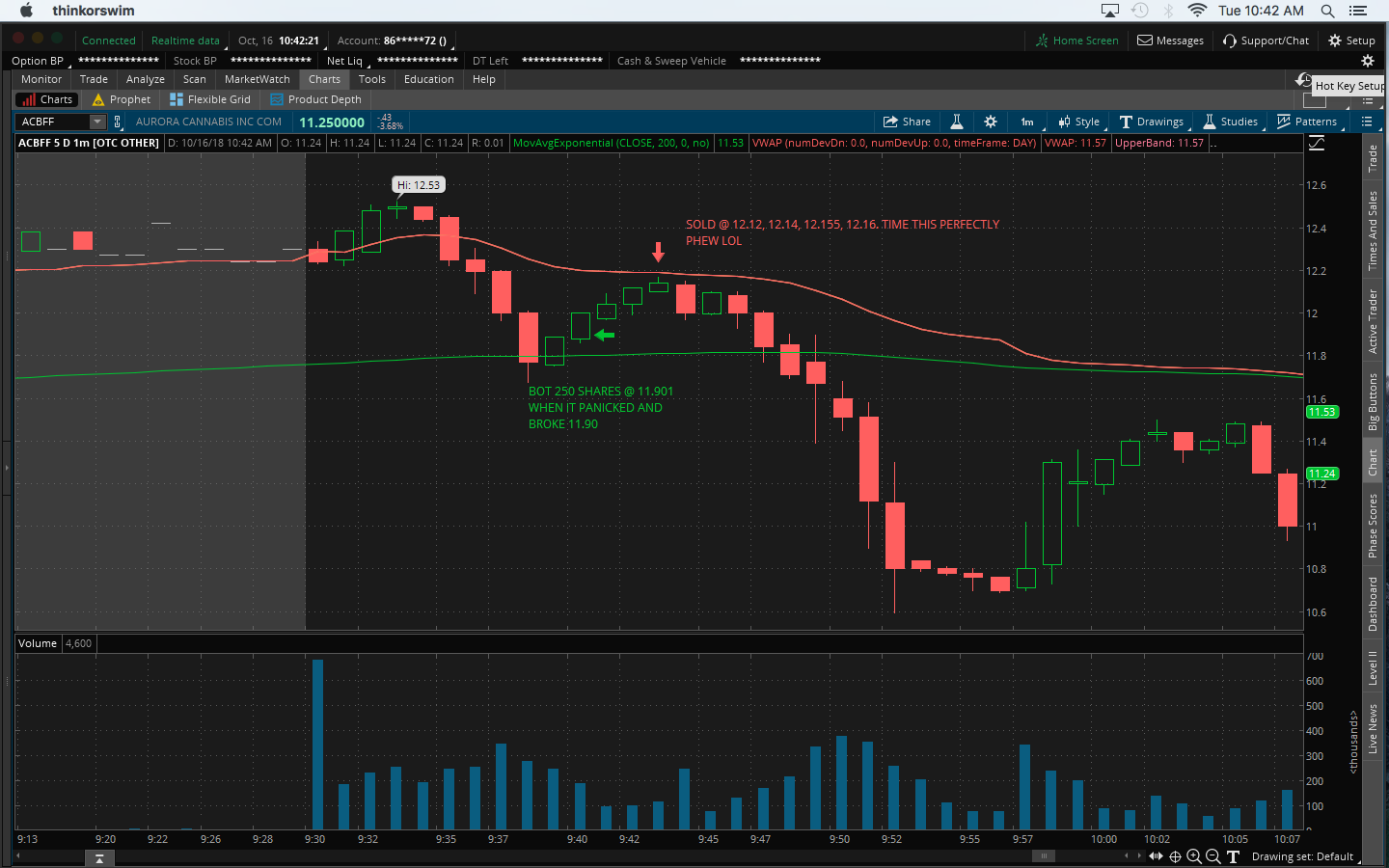Open Support/Chat
Viewport: 1389px width, 868px height.
[1266, 41]
